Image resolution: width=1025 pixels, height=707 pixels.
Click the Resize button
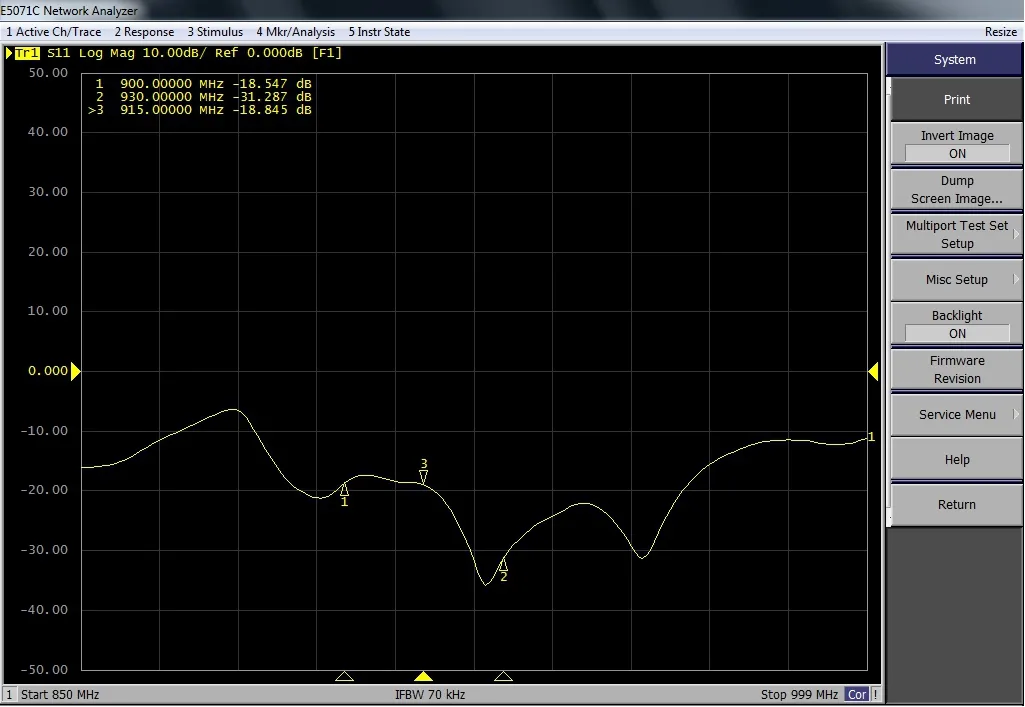(x=1000, y=32)
